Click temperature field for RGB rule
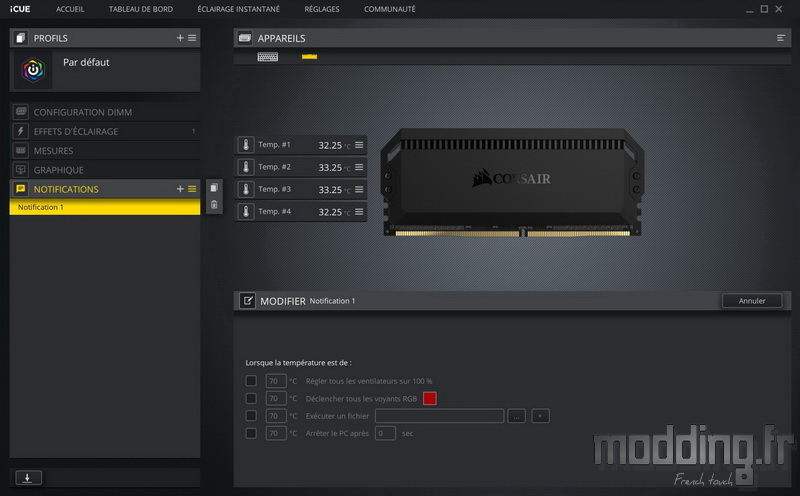The image size is (800, 496). tap(276, 398)
